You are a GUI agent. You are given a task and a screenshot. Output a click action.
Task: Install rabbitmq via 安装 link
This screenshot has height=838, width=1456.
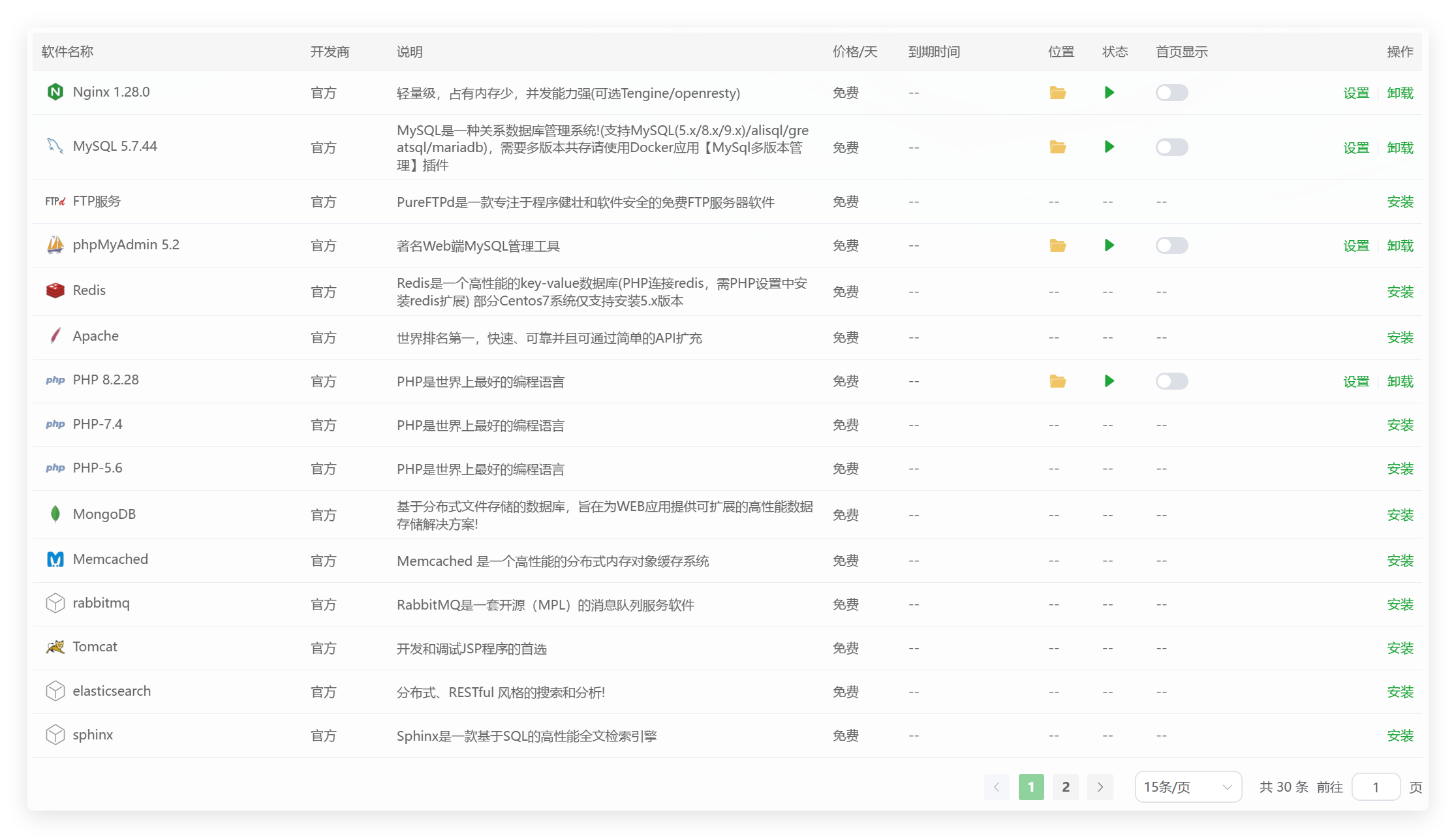[x=1400, y=605]
